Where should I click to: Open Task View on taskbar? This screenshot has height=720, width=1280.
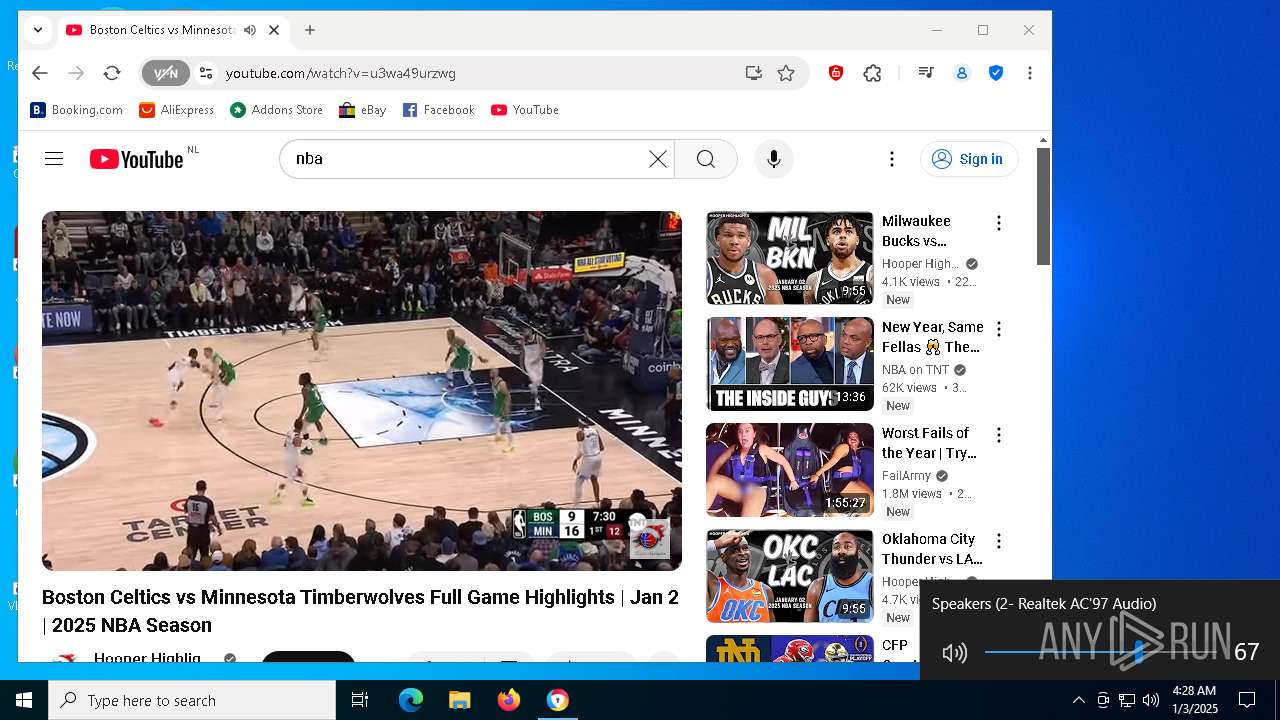click(x=360, y=700)
